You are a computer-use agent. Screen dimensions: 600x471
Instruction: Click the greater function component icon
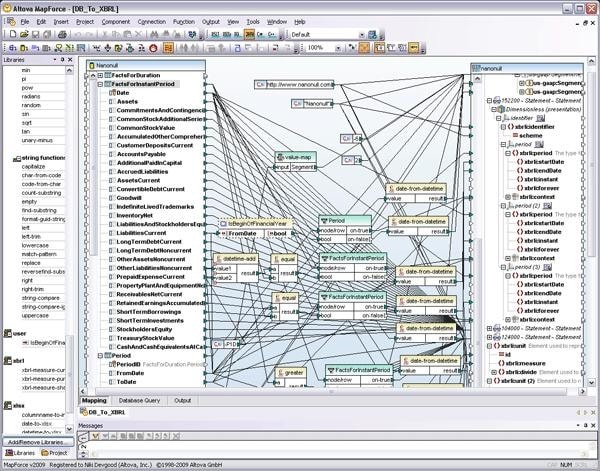point(280,373)
